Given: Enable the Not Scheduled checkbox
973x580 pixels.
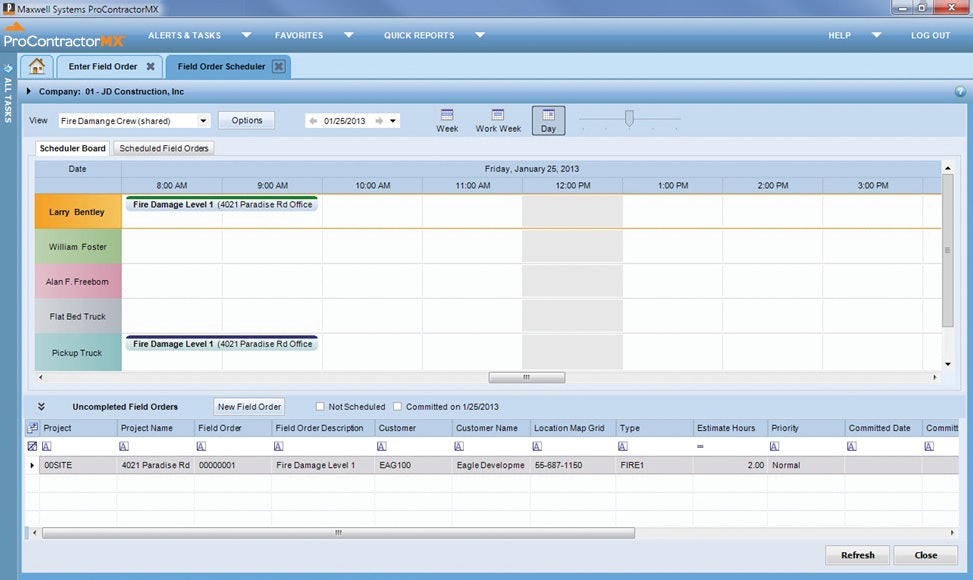Looking at the screenshot, I should [x=320, y=407].
